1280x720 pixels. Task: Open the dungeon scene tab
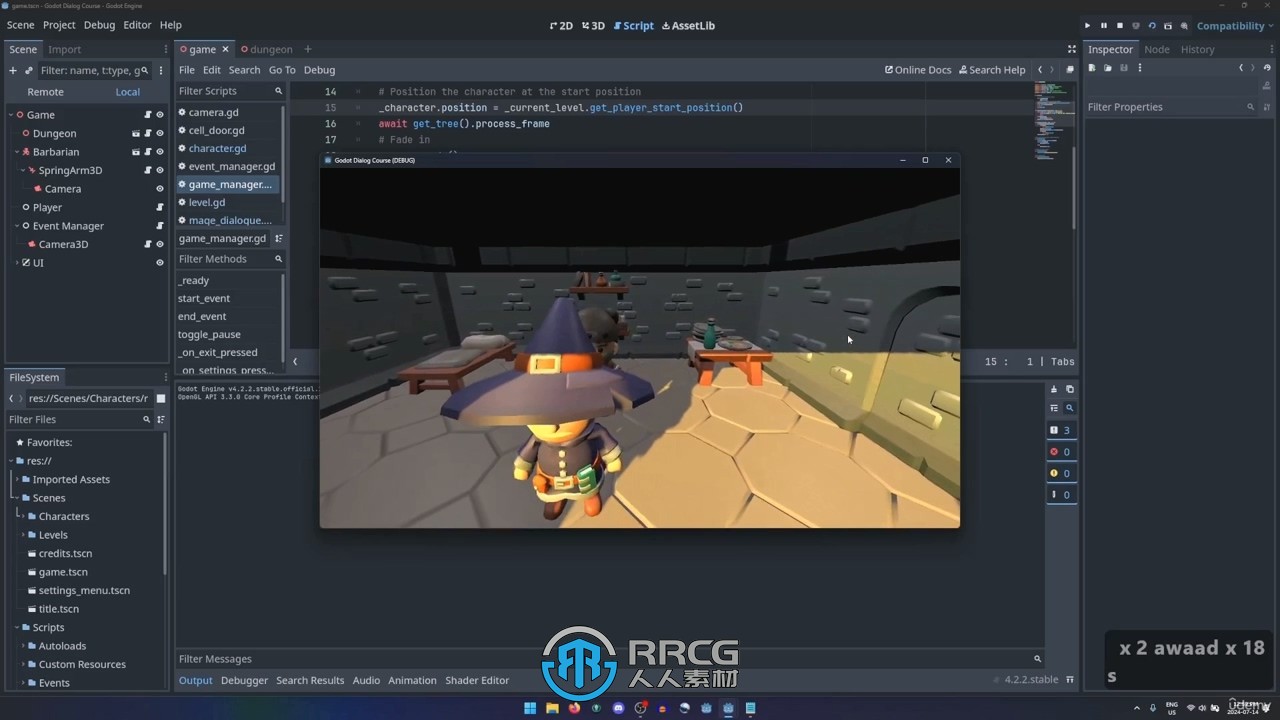[266, 49]
